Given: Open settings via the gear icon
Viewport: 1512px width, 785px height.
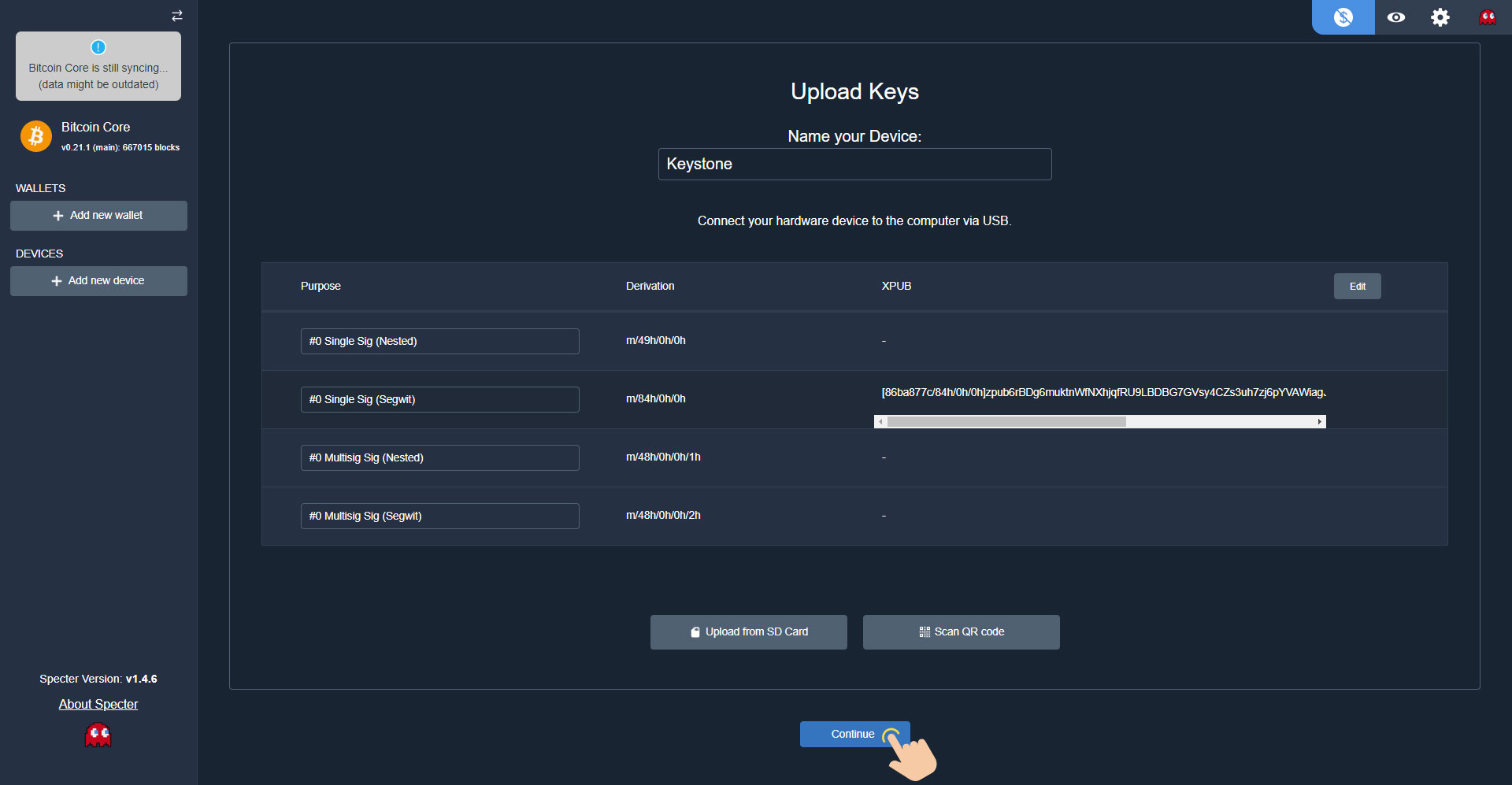Looking at the screenshot, I should [1440, 17].
